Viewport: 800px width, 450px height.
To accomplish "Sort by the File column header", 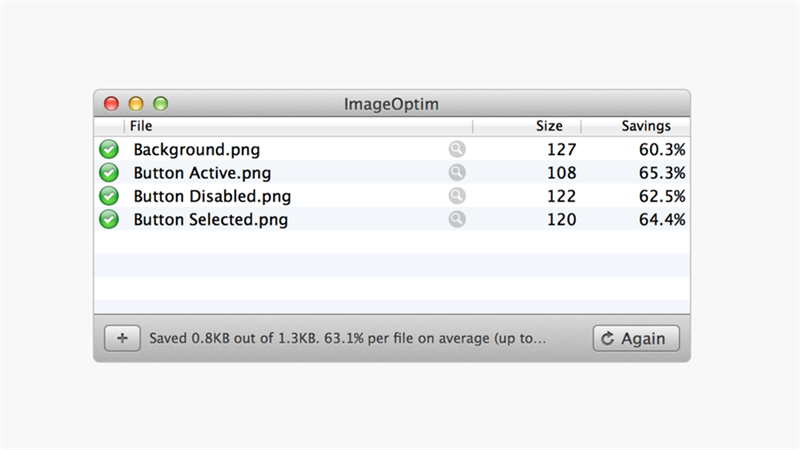I will [298, 126].
